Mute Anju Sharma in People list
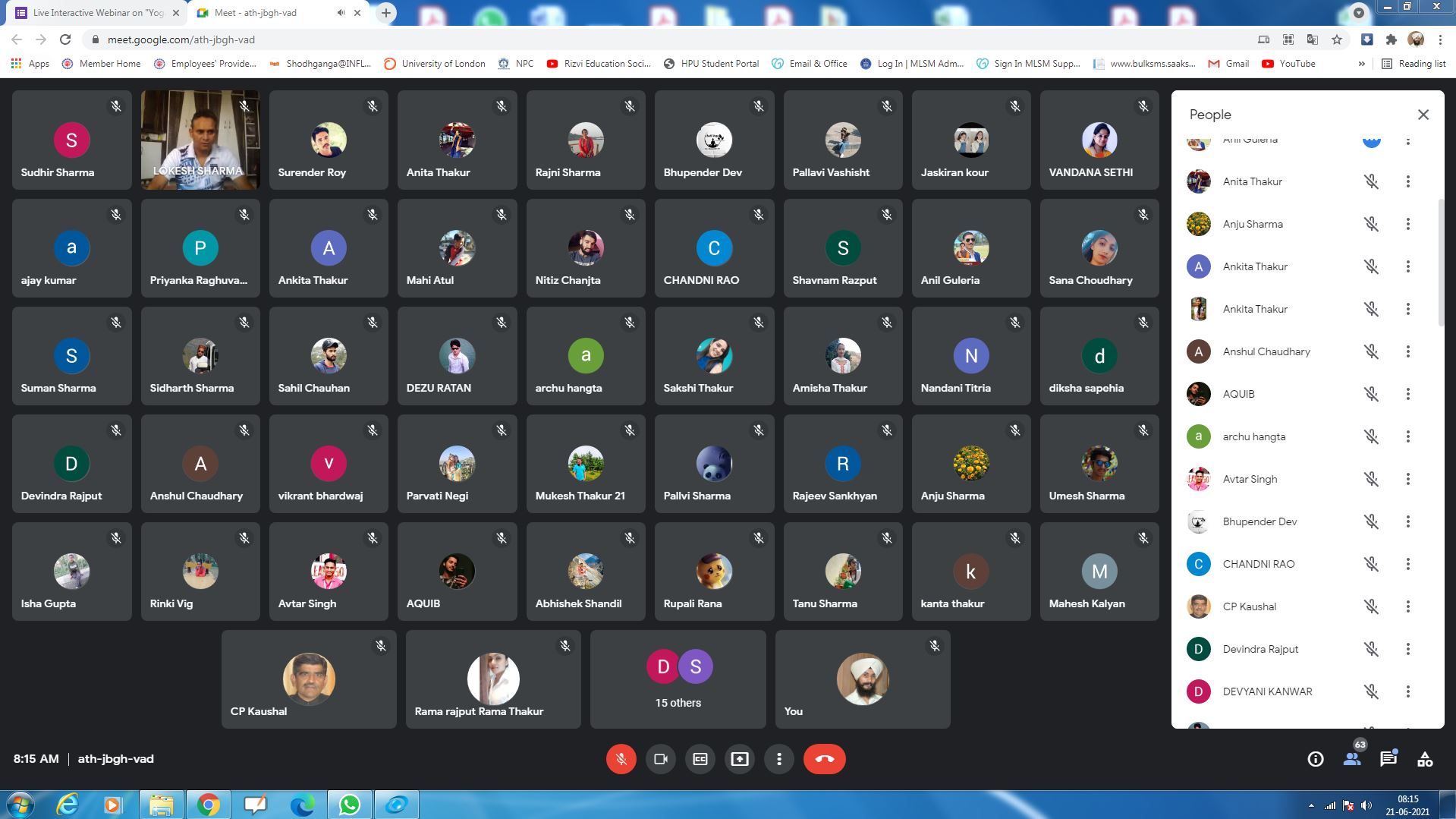The image size is (1456, 819). point(1371,224)
